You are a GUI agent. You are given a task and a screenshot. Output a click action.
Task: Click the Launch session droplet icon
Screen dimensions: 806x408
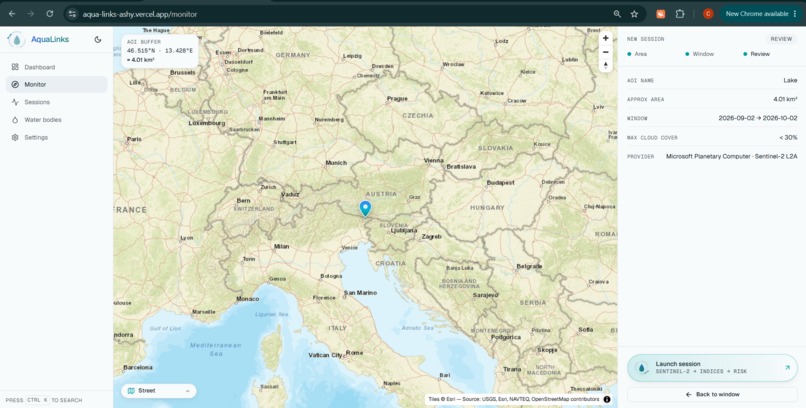[x=641, y=367]
